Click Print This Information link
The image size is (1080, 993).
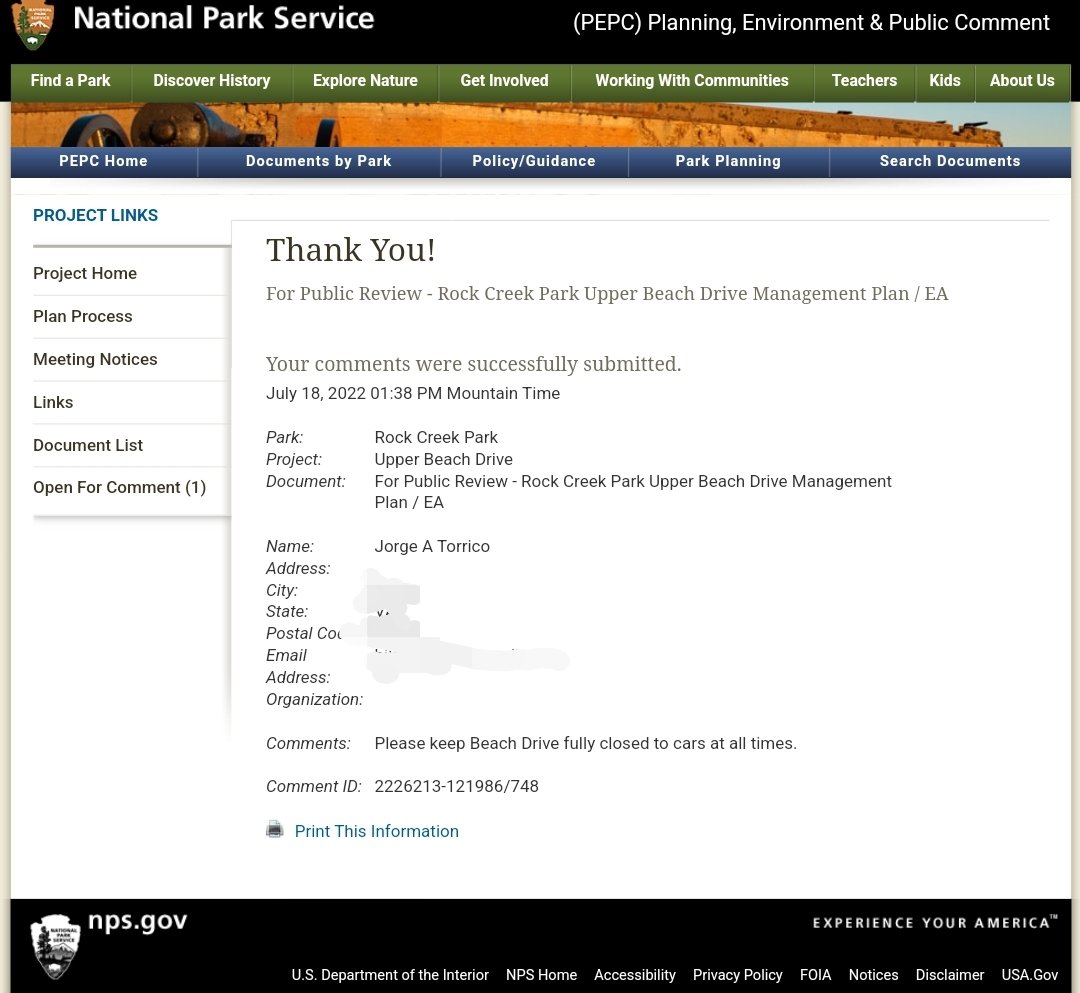pyautogui.click(x=377, y=831)
